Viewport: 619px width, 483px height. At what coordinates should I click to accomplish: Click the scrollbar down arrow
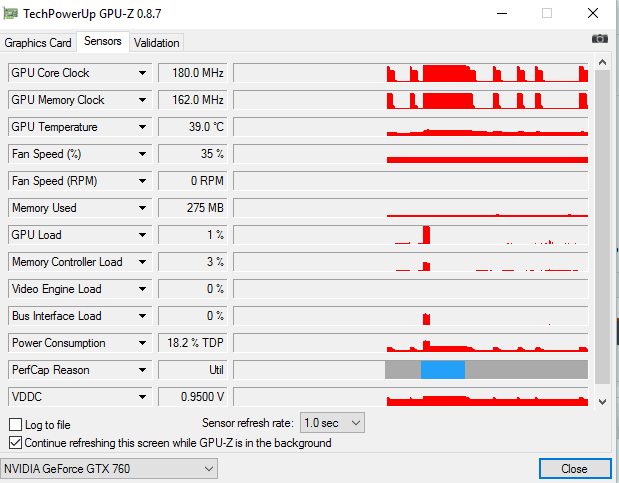602,402
